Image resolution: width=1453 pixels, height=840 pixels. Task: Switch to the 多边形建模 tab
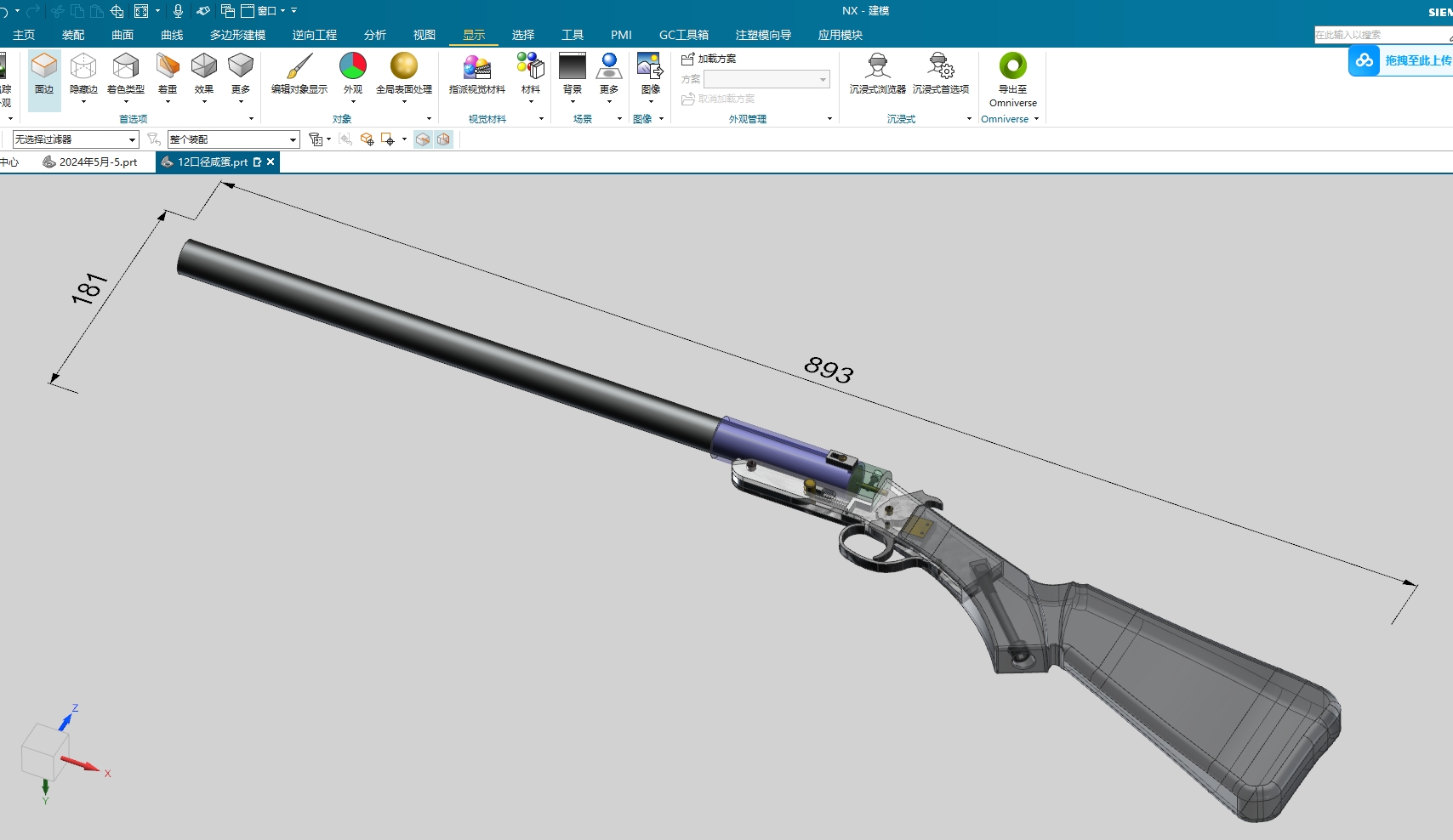coord(238,35)
